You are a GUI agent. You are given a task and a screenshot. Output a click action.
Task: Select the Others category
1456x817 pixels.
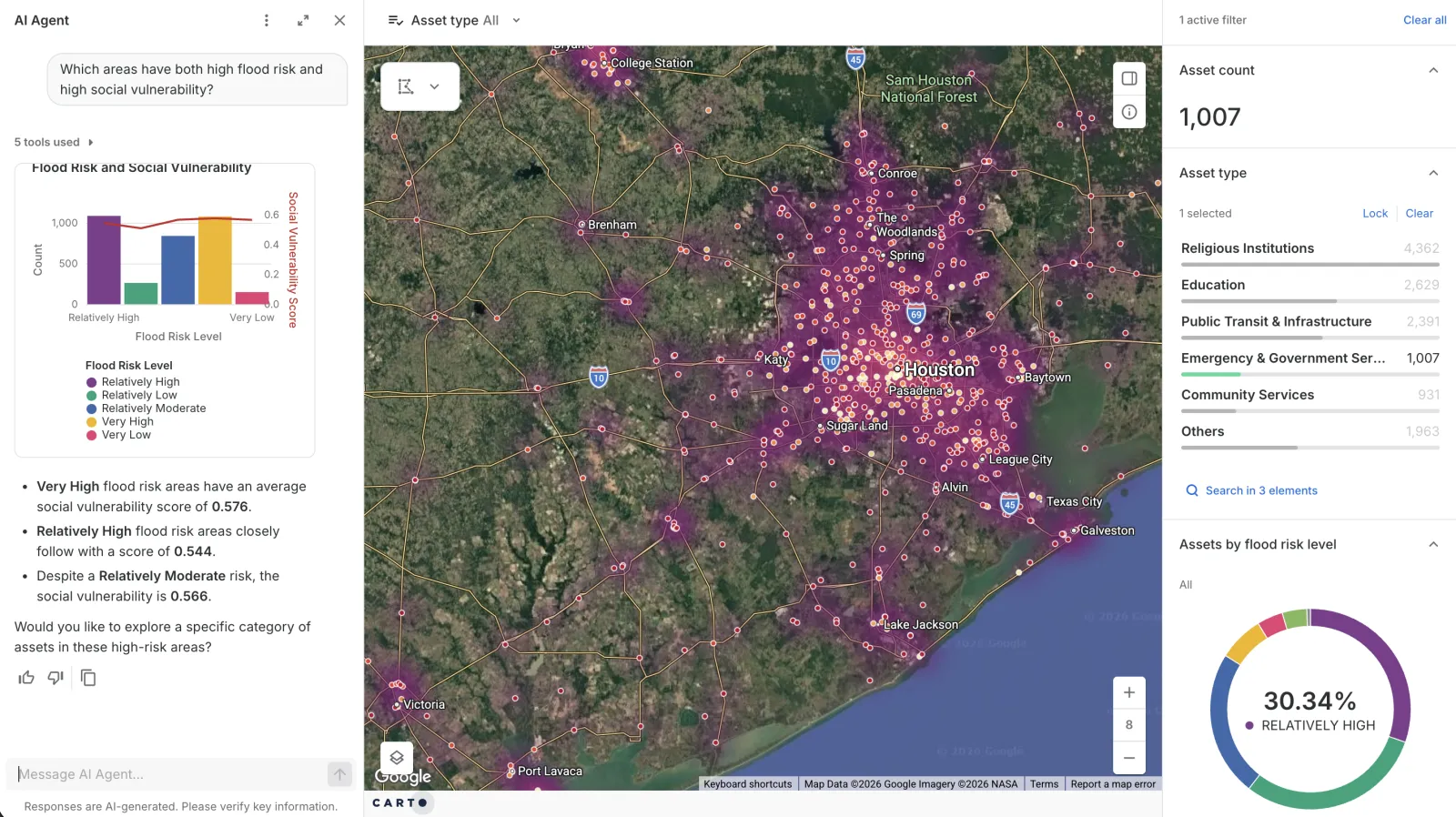click(x=1309, y=436)
